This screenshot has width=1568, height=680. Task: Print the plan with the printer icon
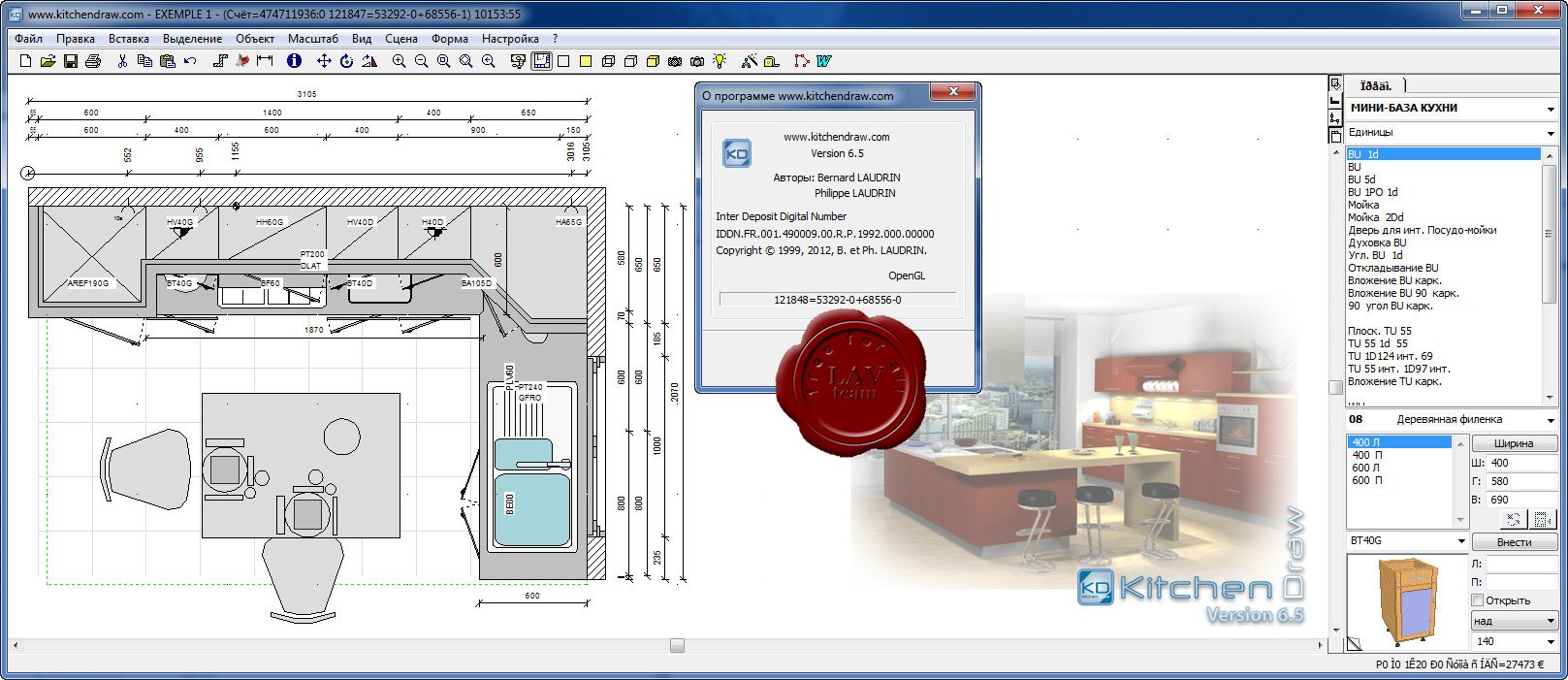coord(93,61)
